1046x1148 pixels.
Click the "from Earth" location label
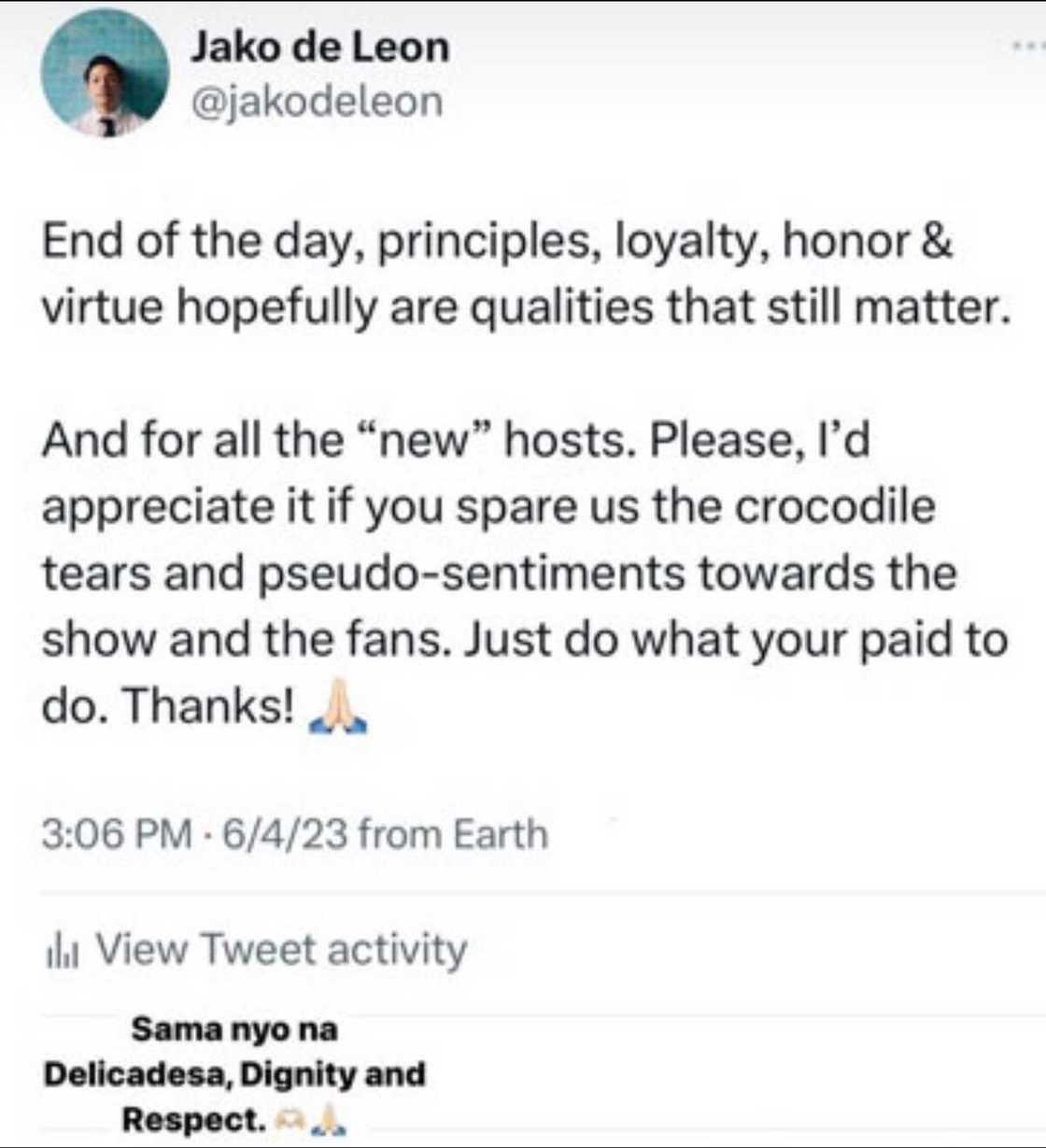click(453, 834)
